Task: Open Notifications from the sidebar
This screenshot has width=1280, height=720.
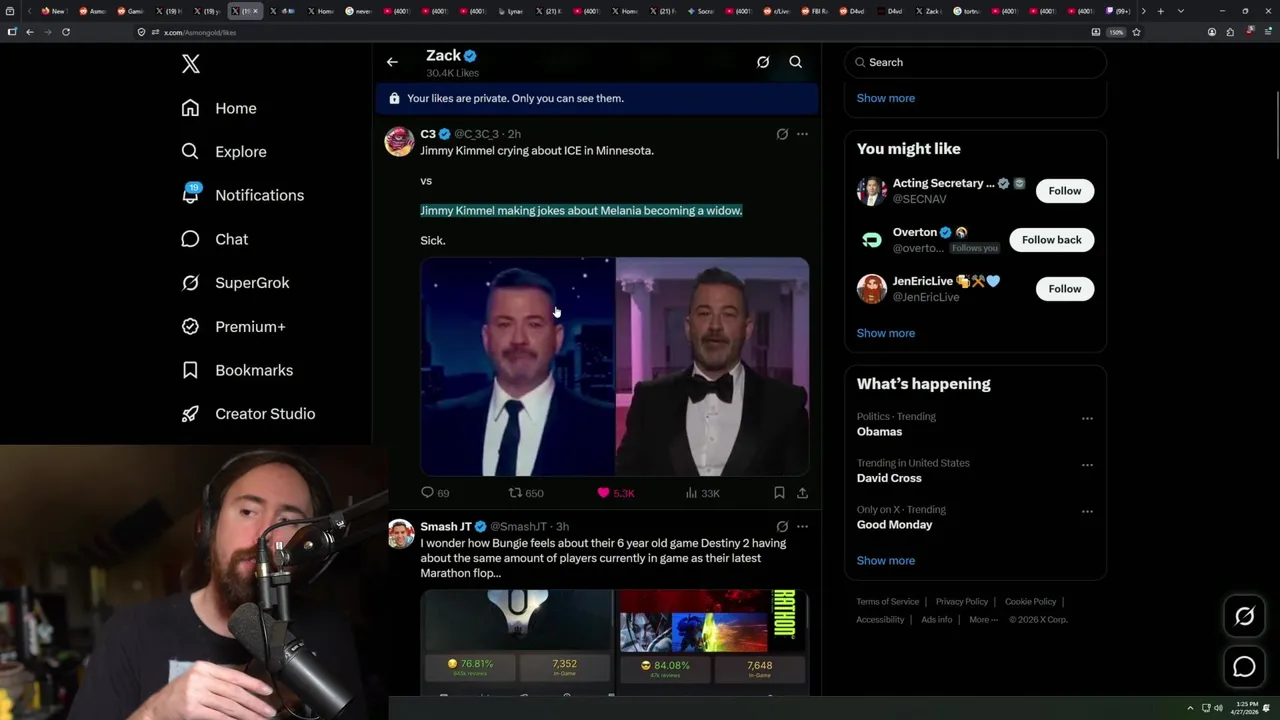Action: tap(242, 195)
